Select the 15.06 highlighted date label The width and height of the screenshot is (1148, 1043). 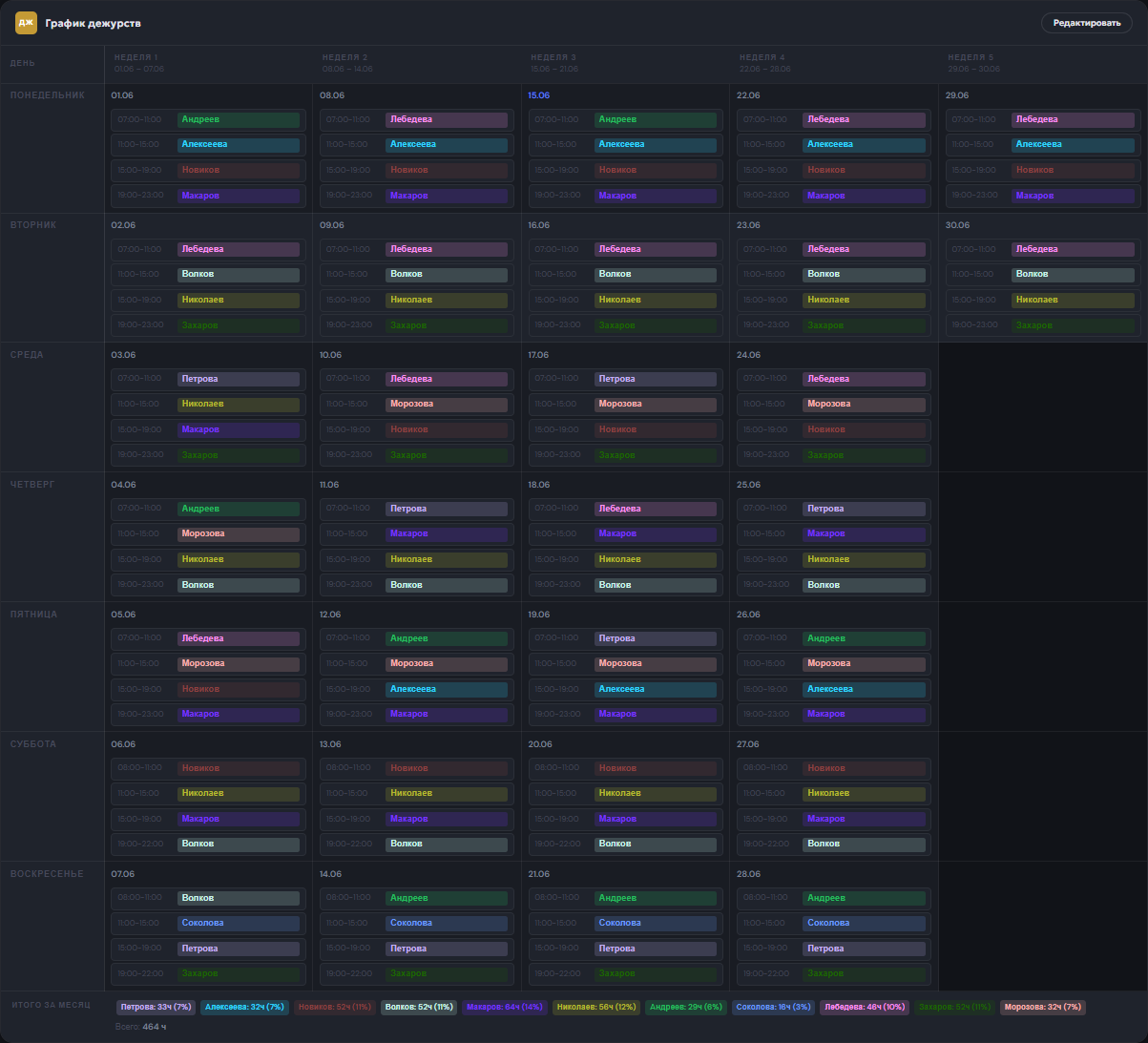[538, 95]
